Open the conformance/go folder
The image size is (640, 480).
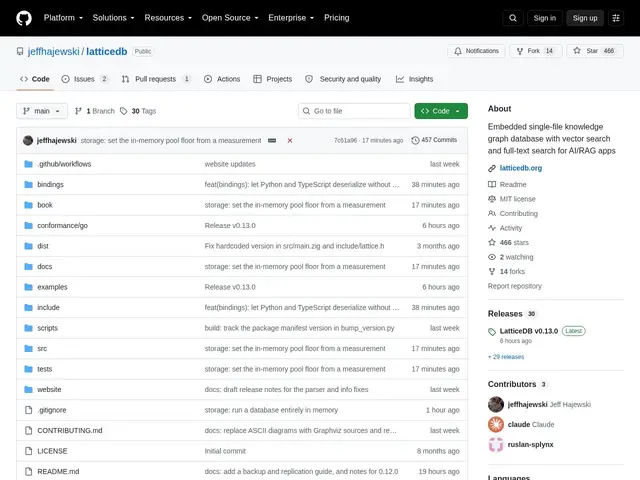[62, 225]
